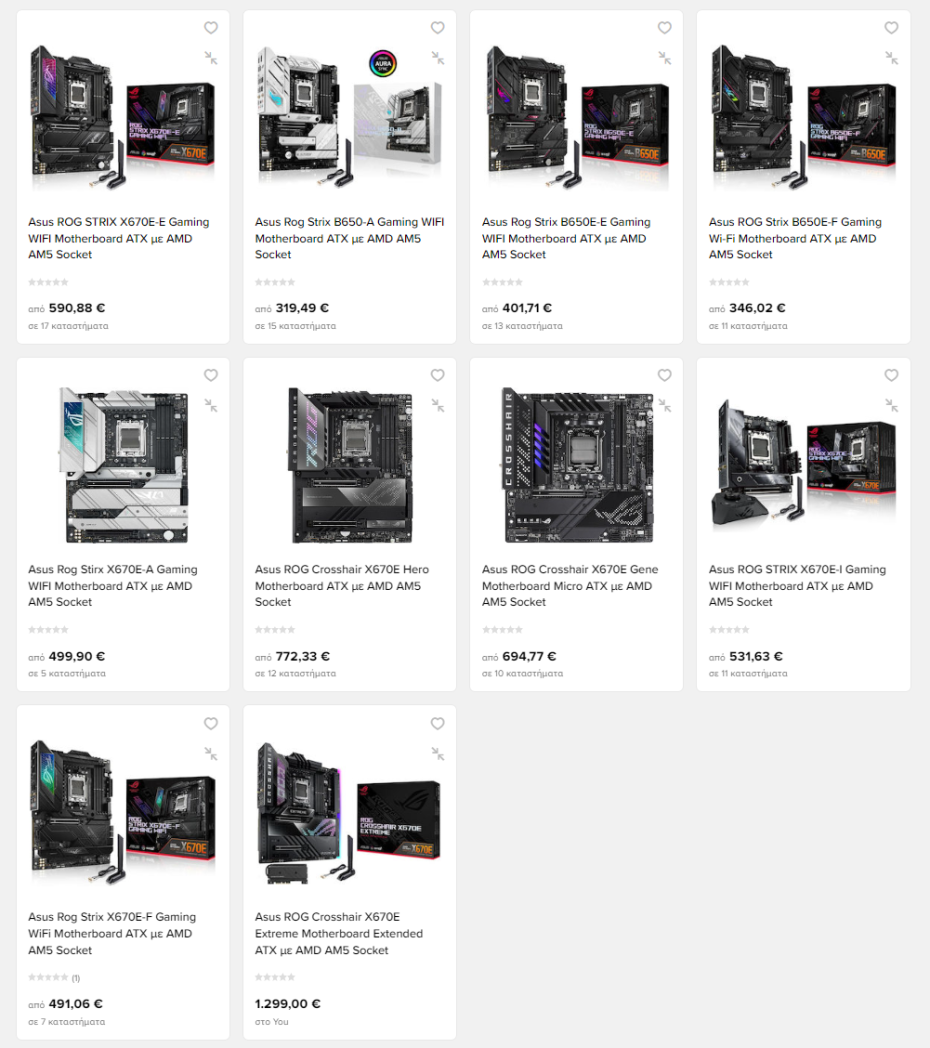Favorite the X670E-A Gaming WIFI motherboard
The width and height of the screenshot is (930, 1048).
click(x=211, y=375)
